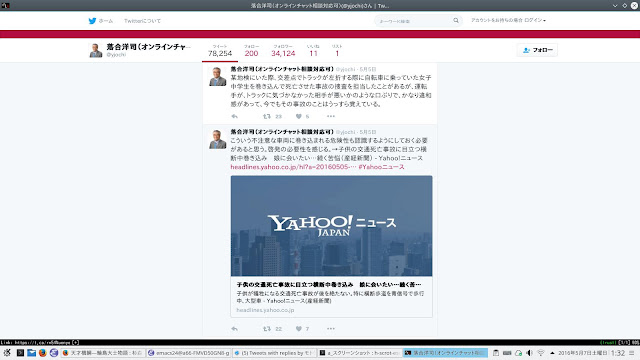Screen dimensions: 640x360
Task: Open the taskbar menu lines icon at the end
Action: (x=632, y=353)
